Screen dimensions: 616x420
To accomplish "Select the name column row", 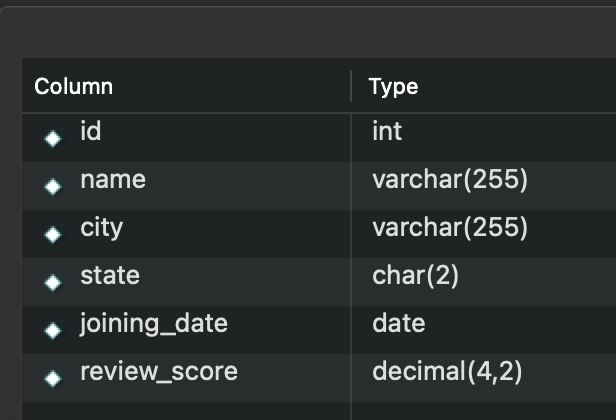I will (113, 179).
